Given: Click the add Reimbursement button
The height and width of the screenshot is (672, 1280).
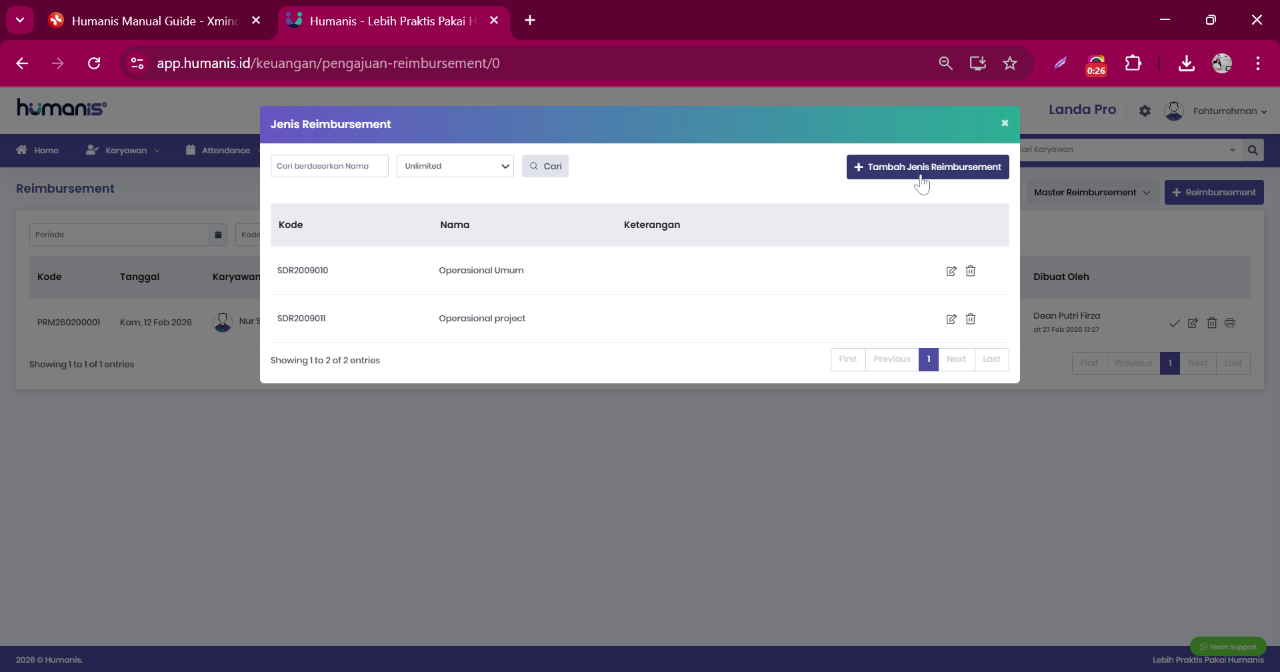Looking at the screenshot, I should click(1214, 192).
